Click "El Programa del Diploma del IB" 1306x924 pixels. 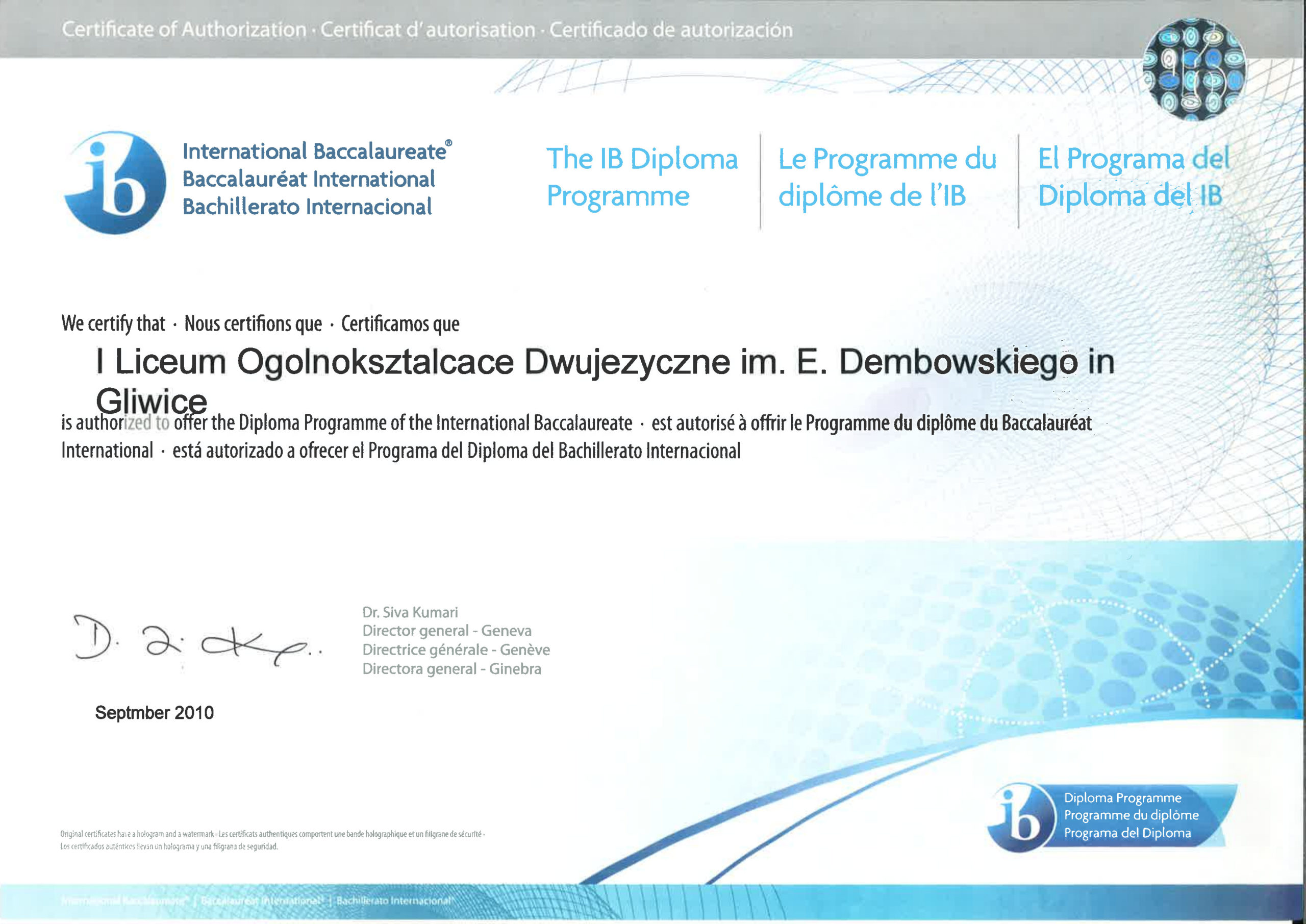point(1134,178)
